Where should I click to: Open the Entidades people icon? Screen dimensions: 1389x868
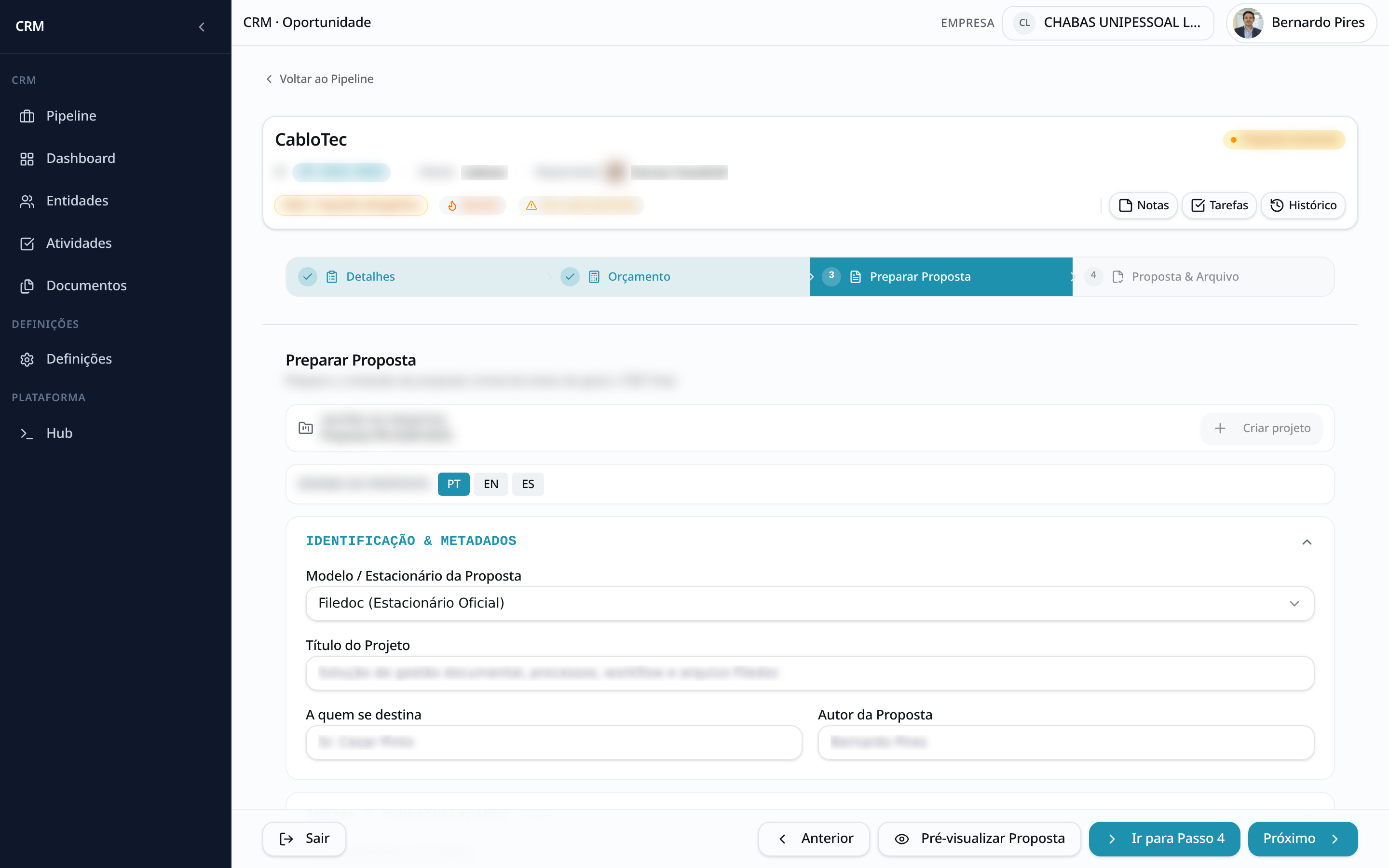point(27,201)
